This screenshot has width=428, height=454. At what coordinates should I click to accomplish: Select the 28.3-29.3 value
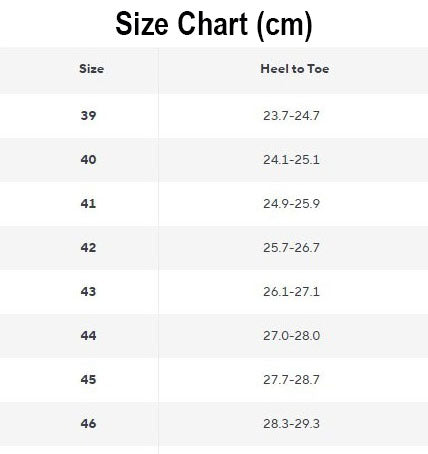(291, 424)
